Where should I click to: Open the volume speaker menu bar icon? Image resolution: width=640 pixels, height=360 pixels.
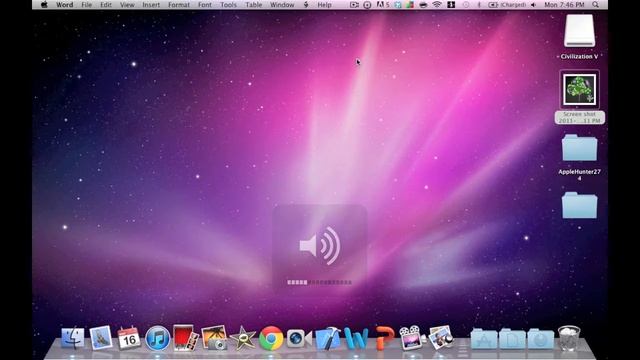click(533, 5)
